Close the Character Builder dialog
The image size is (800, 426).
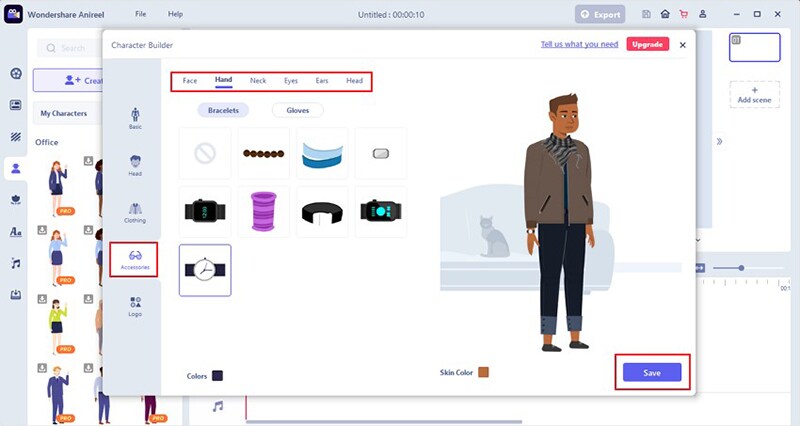[x=683, y=45]
